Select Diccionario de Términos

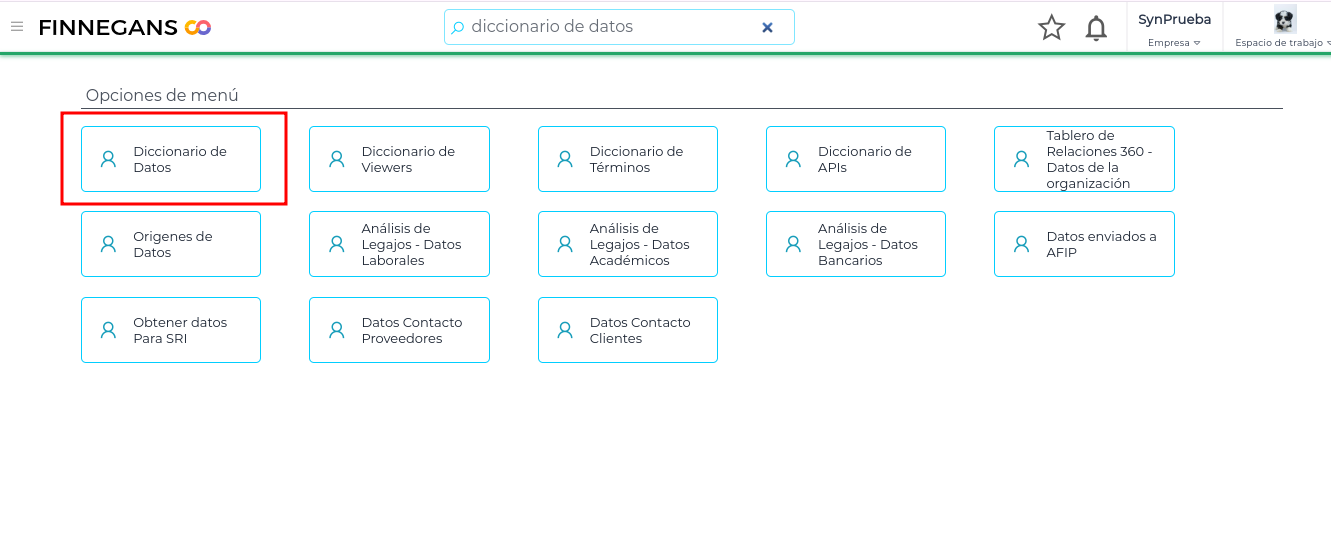(627, 159)
